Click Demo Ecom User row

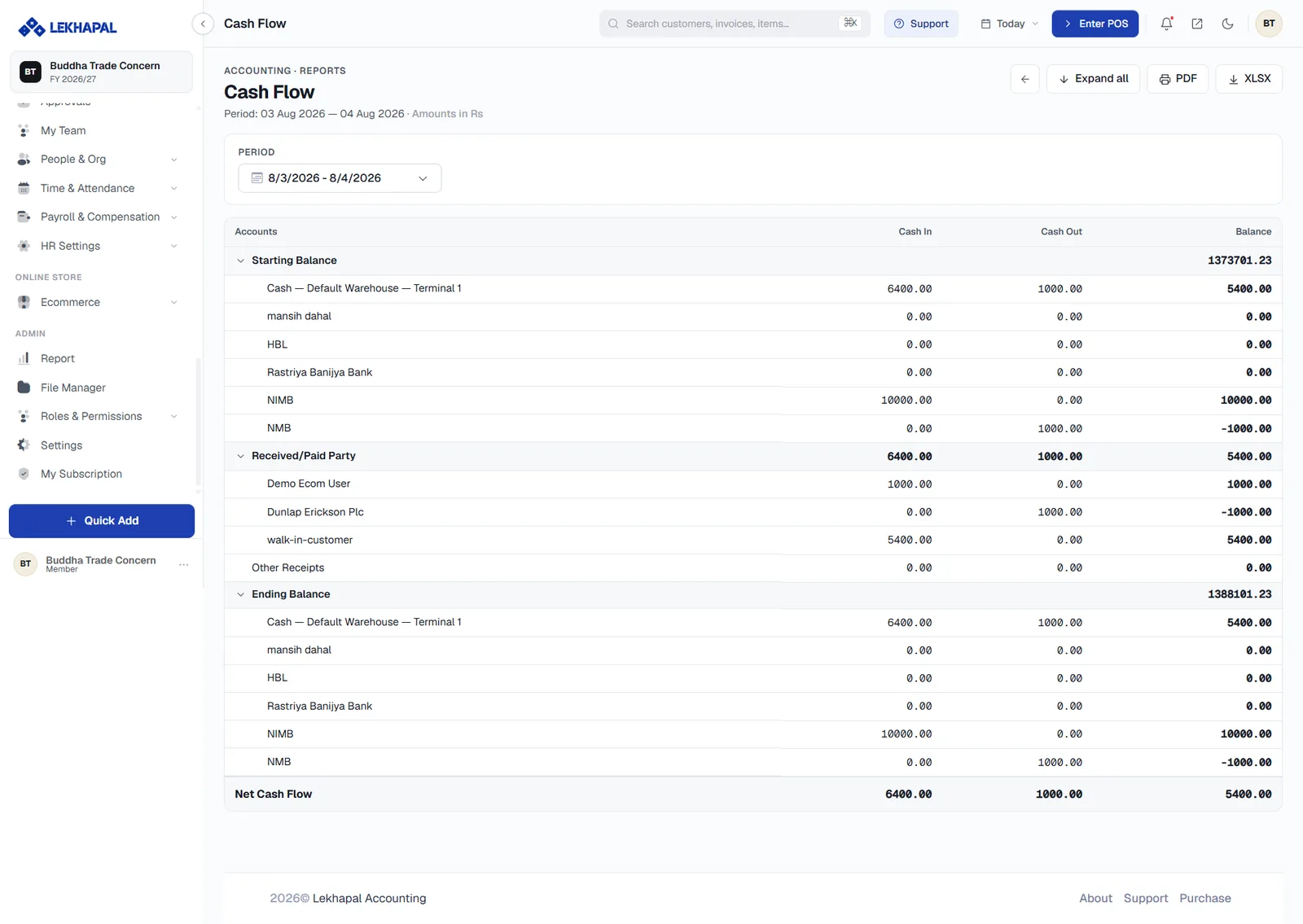[753, 484]
